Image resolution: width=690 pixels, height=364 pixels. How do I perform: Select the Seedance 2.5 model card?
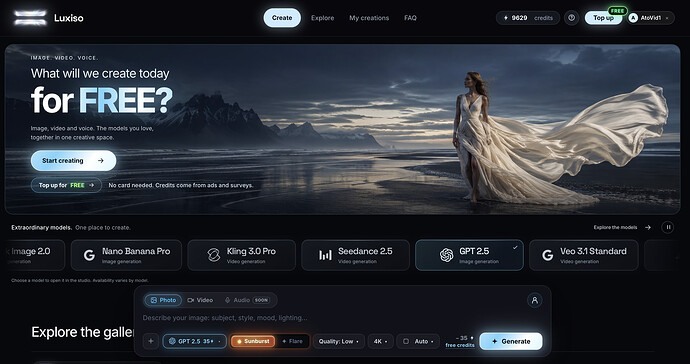(x=356, y=255)
